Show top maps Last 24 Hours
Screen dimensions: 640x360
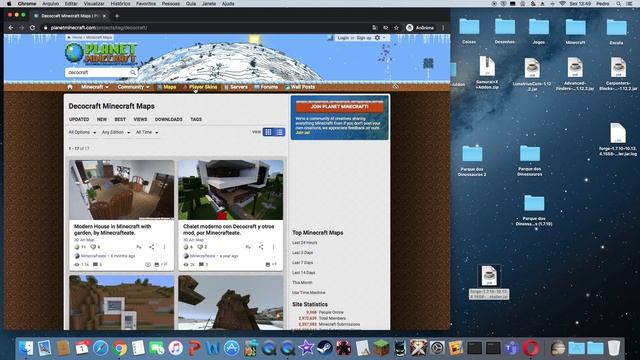tap(304, 243)
